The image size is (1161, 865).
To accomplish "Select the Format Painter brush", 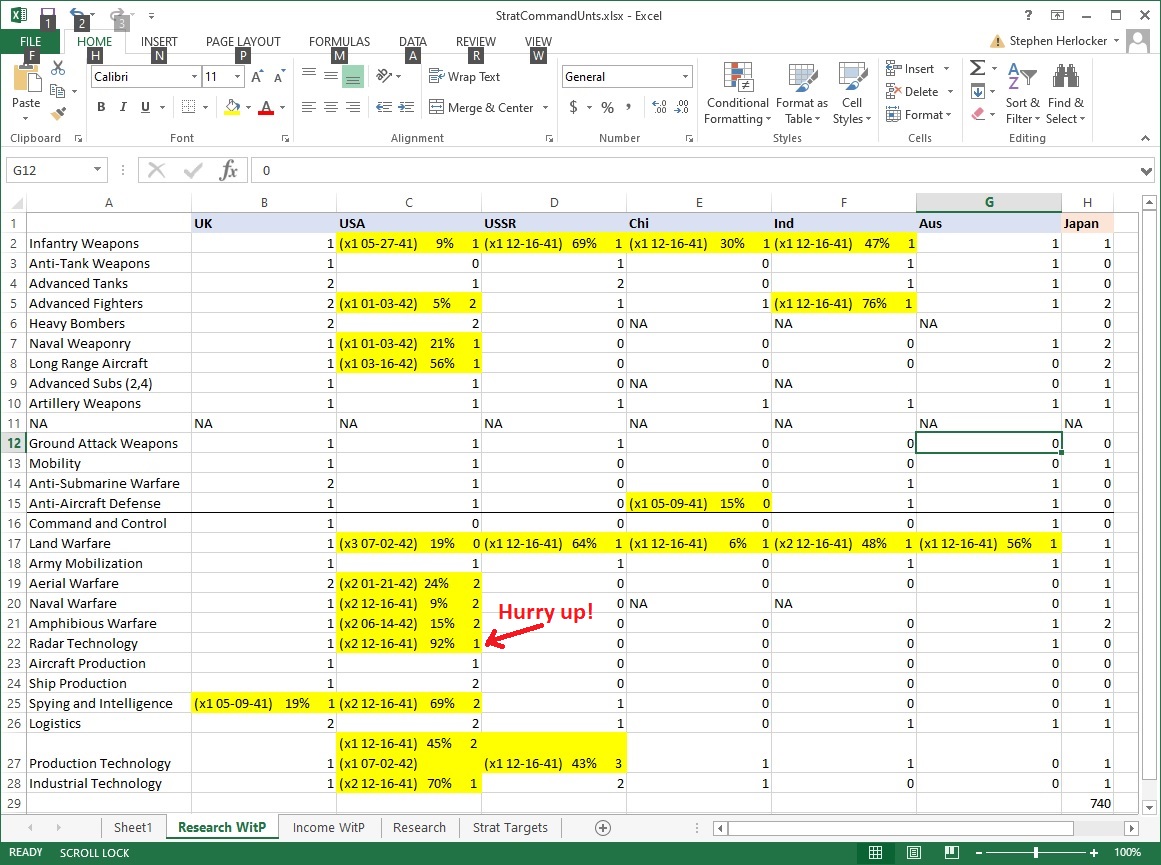I will point(58,113).
